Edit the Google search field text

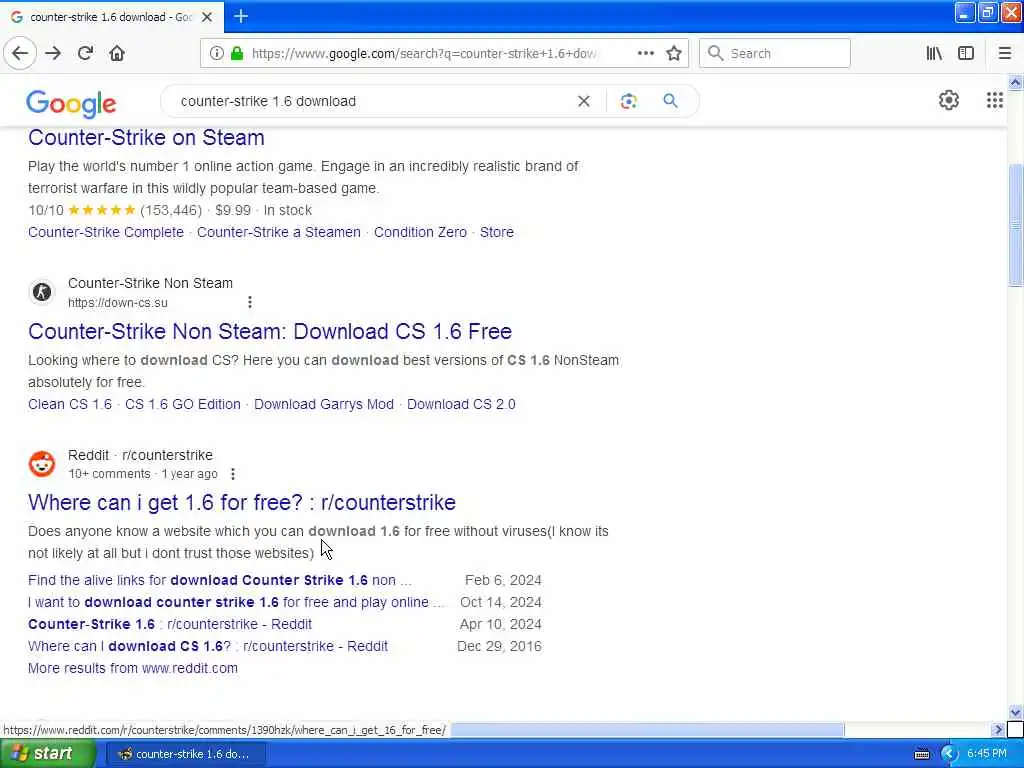click(x=374, y=101)
